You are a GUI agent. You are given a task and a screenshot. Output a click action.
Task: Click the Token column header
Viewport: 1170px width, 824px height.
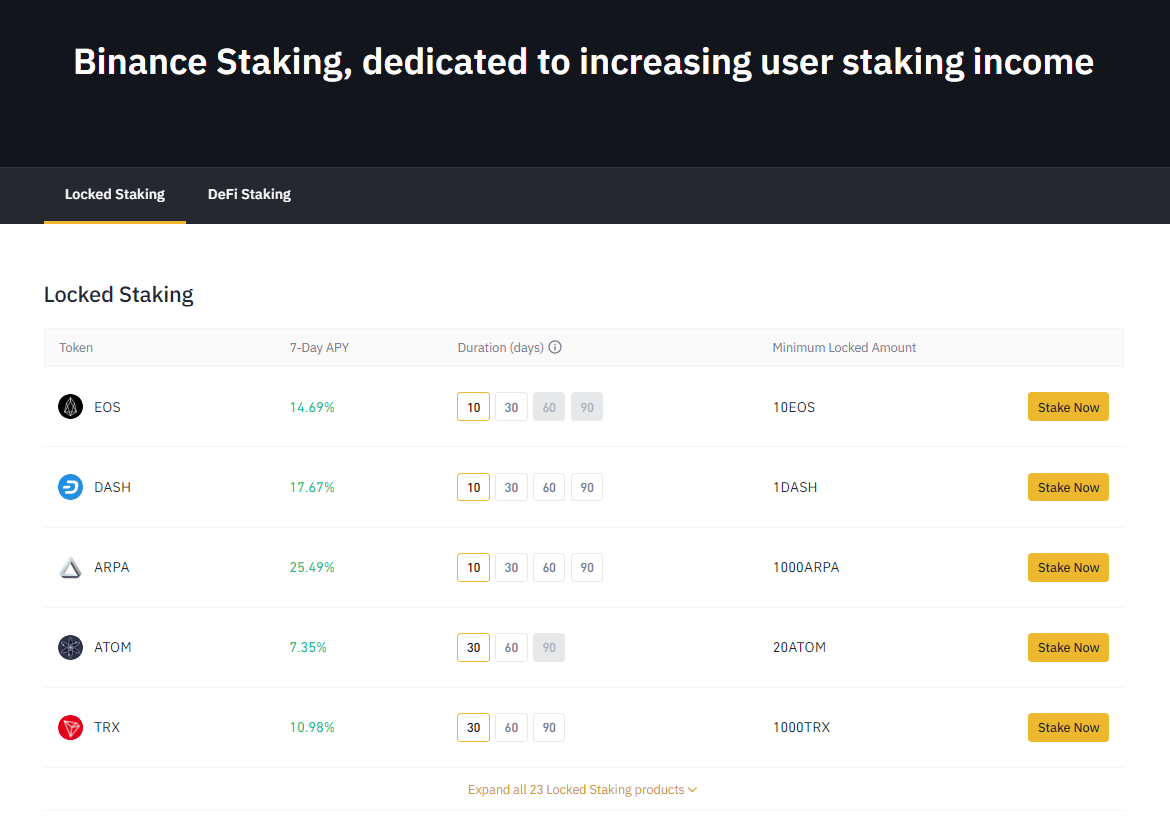click(76, 347)
